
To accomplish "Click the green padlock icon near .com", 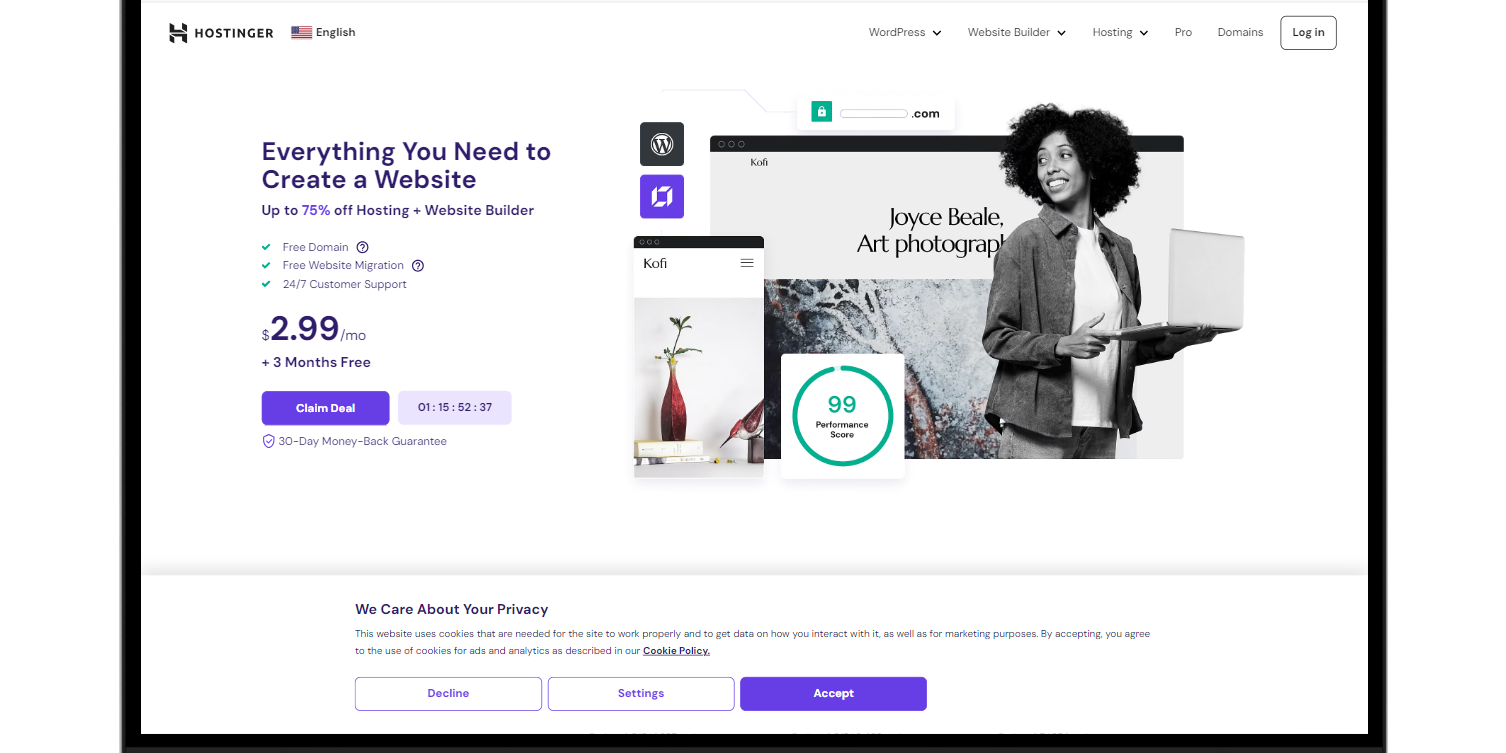I will (821, 112).
